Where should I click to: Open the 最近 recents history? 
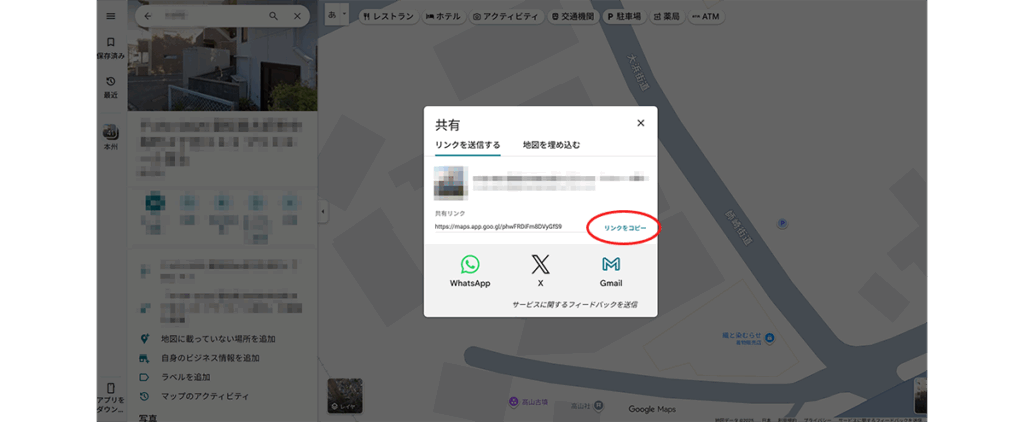[110, 86]
